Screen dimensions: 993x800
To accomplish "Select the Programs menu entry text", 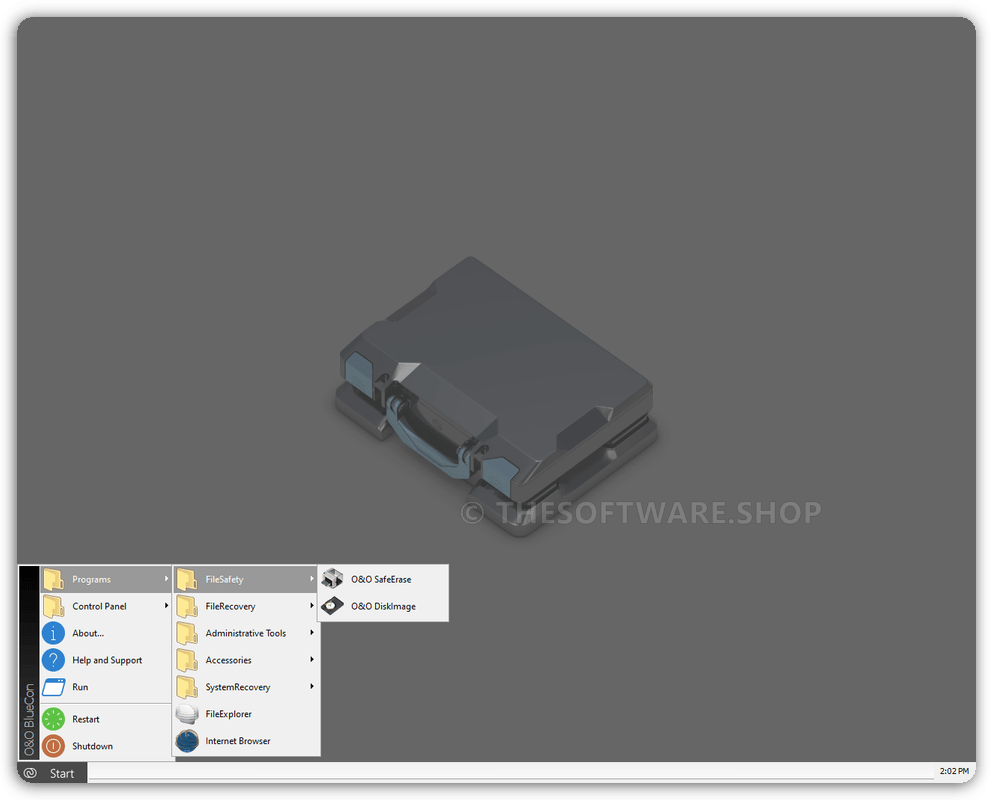I will click(x=91, y=580).
